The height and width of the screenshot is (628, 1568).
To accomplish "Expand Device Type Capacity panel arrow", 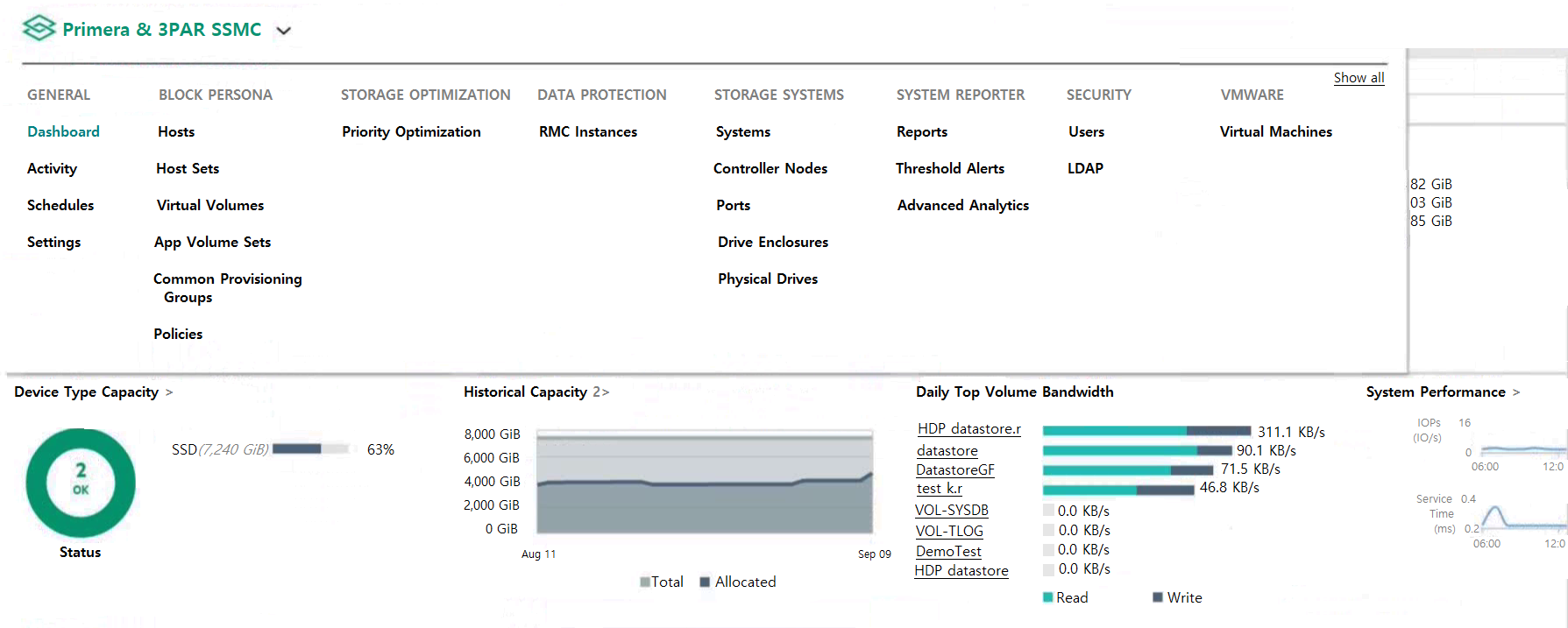I will 169,392.
